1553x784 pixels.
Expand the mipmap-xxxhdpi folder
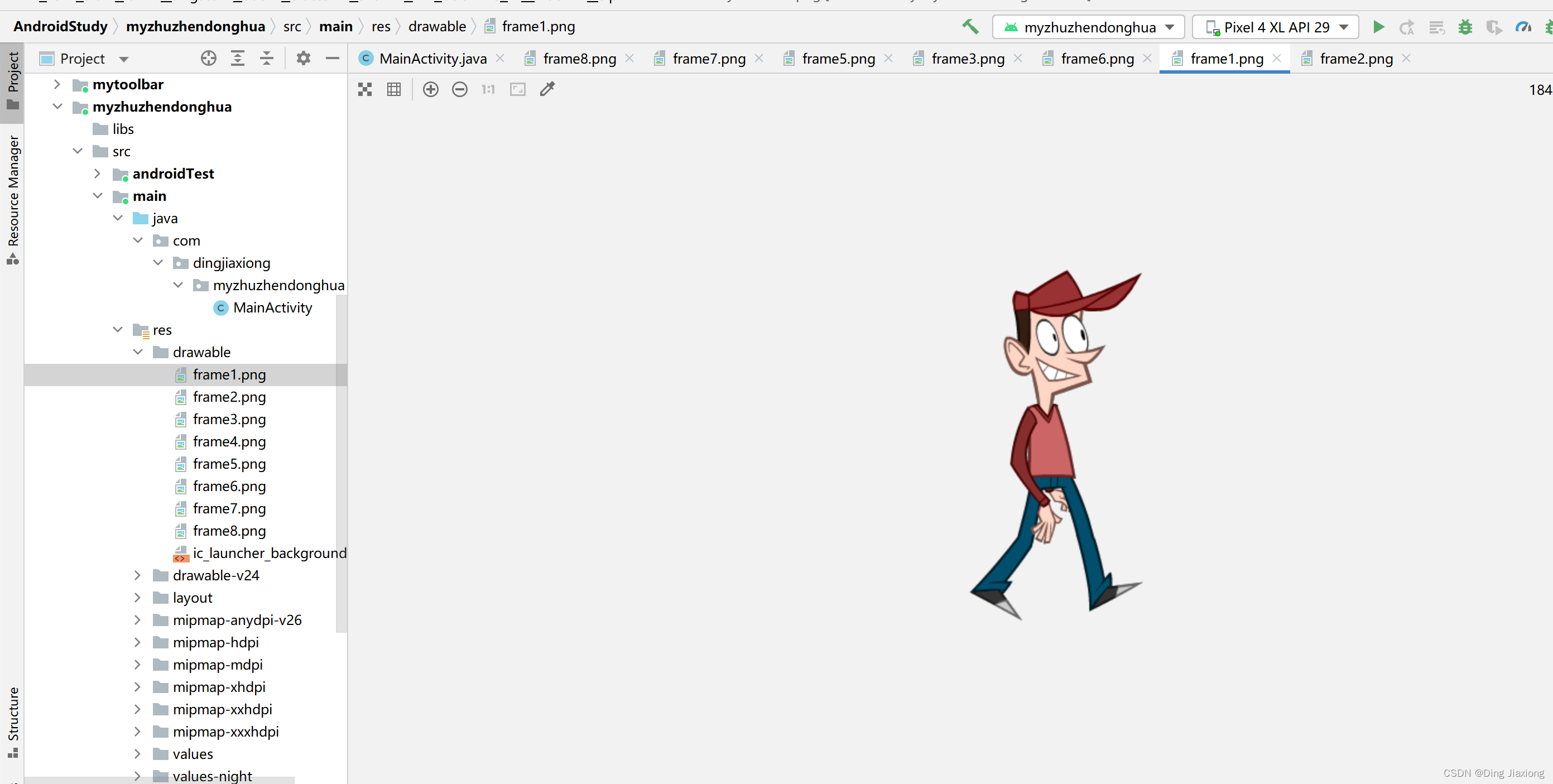(138, 732)
